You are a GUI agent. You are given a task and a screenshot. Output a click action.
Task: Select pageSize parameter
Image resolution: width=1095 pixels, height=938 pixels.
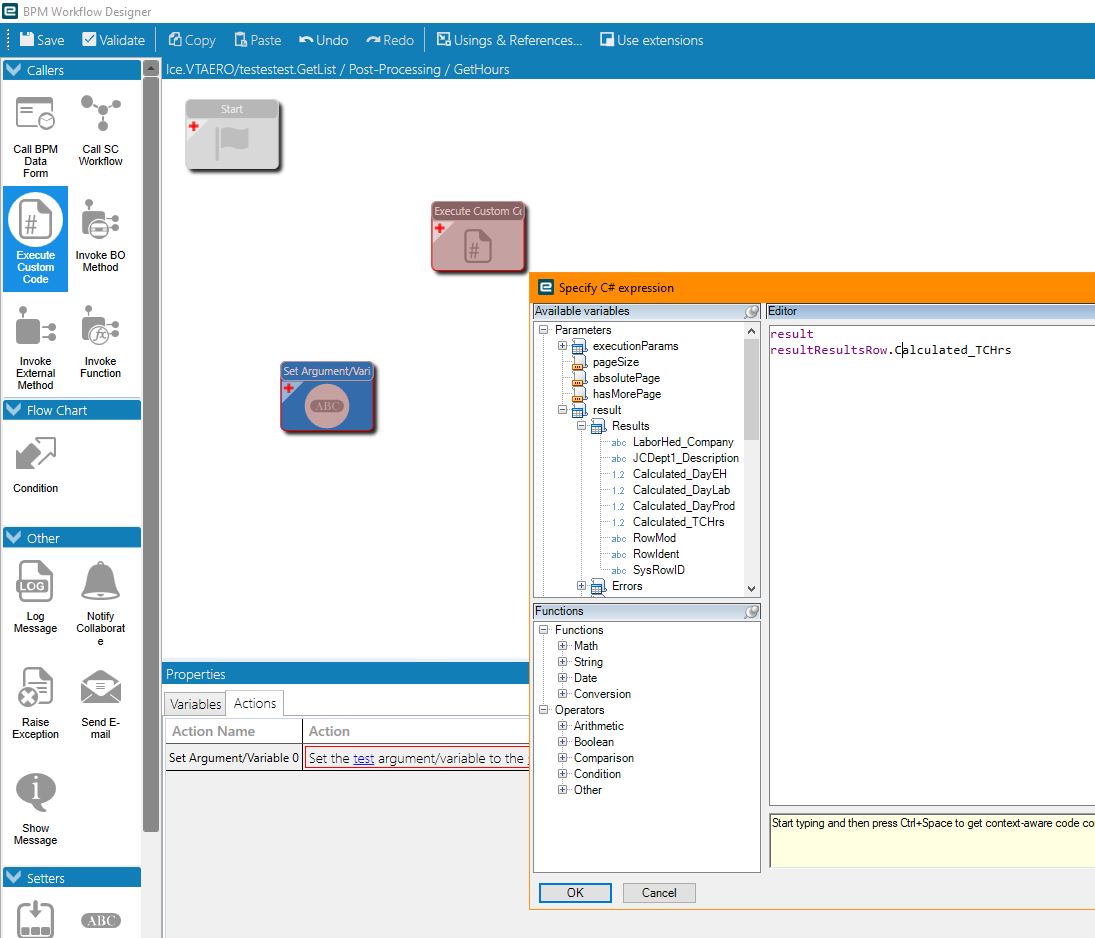[615, 362]
